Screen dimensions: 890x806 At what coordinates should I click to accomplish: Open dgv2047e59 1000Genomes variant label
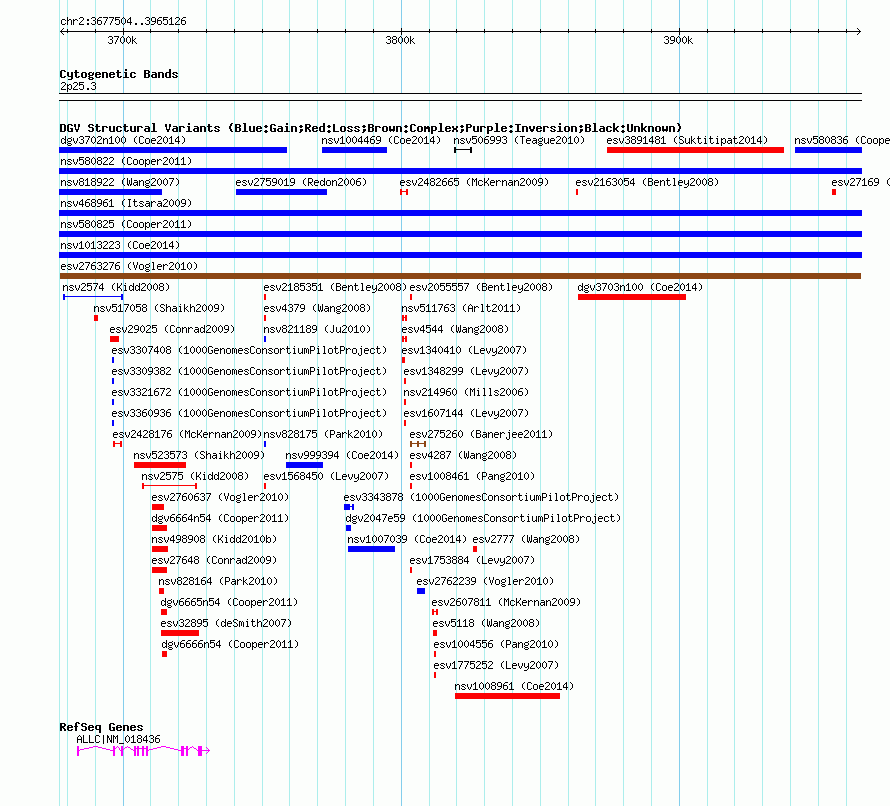483,518
